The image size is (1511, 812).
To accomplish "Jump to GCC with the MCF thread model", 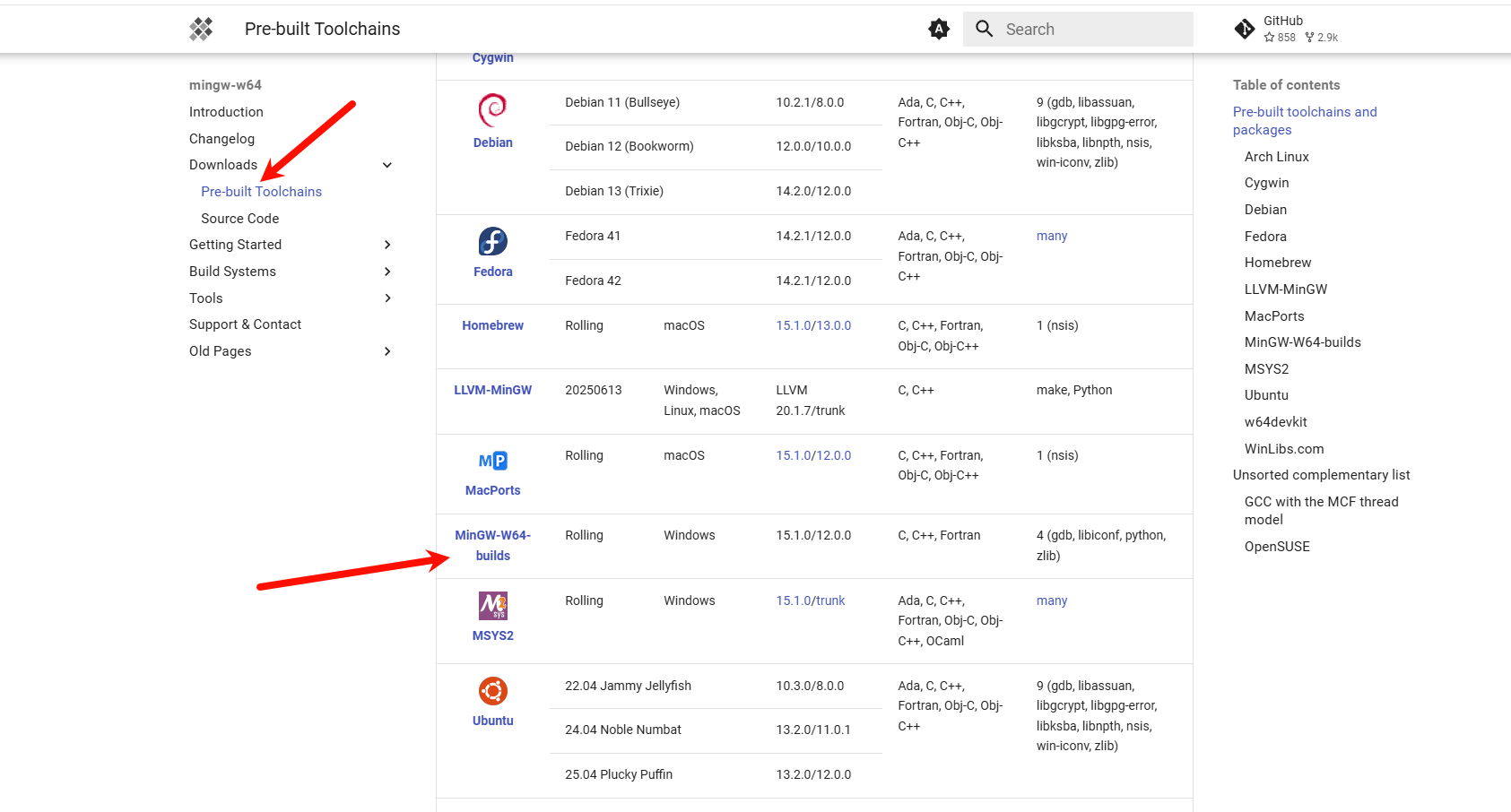I will (1322, 511).
